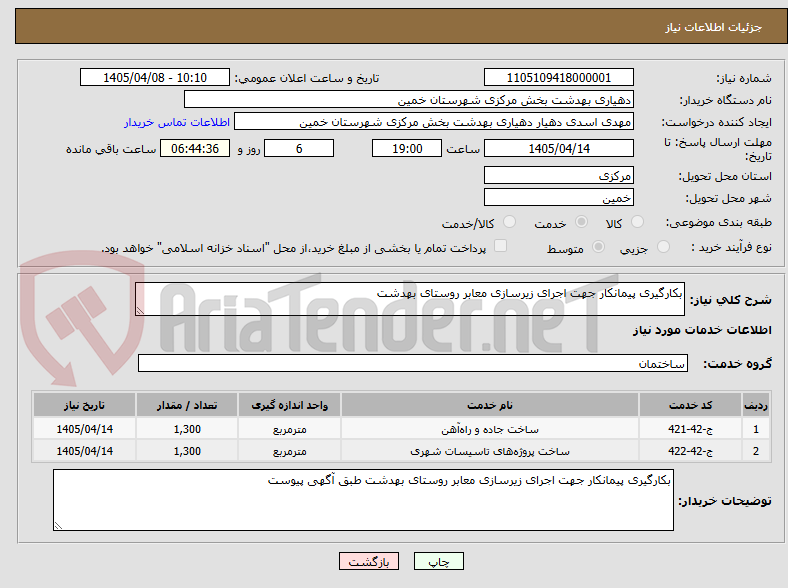Click the delivery province field مرکزی
This screenshot has height=588, width=788.
pos(559,175)
